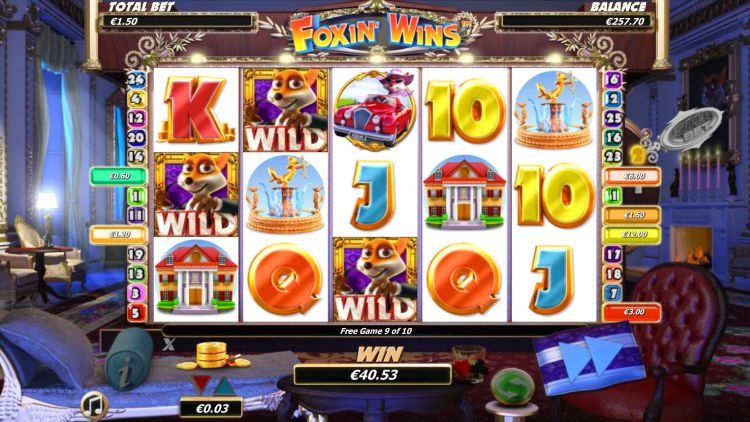The width and height of the screenshot is (750, 422).
Task: Select payline 5 marker on left
Action: pos(136,313)
